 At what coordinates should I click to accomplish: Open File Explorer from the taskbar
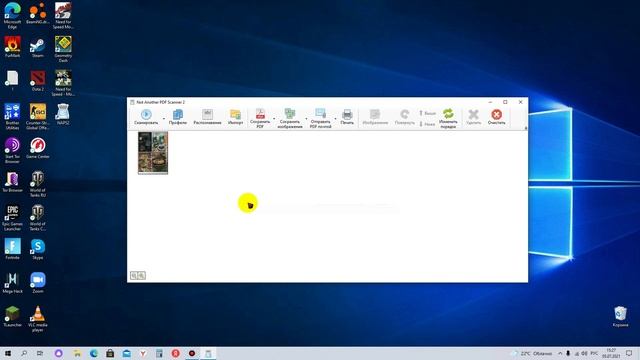[x=77, y=353]
